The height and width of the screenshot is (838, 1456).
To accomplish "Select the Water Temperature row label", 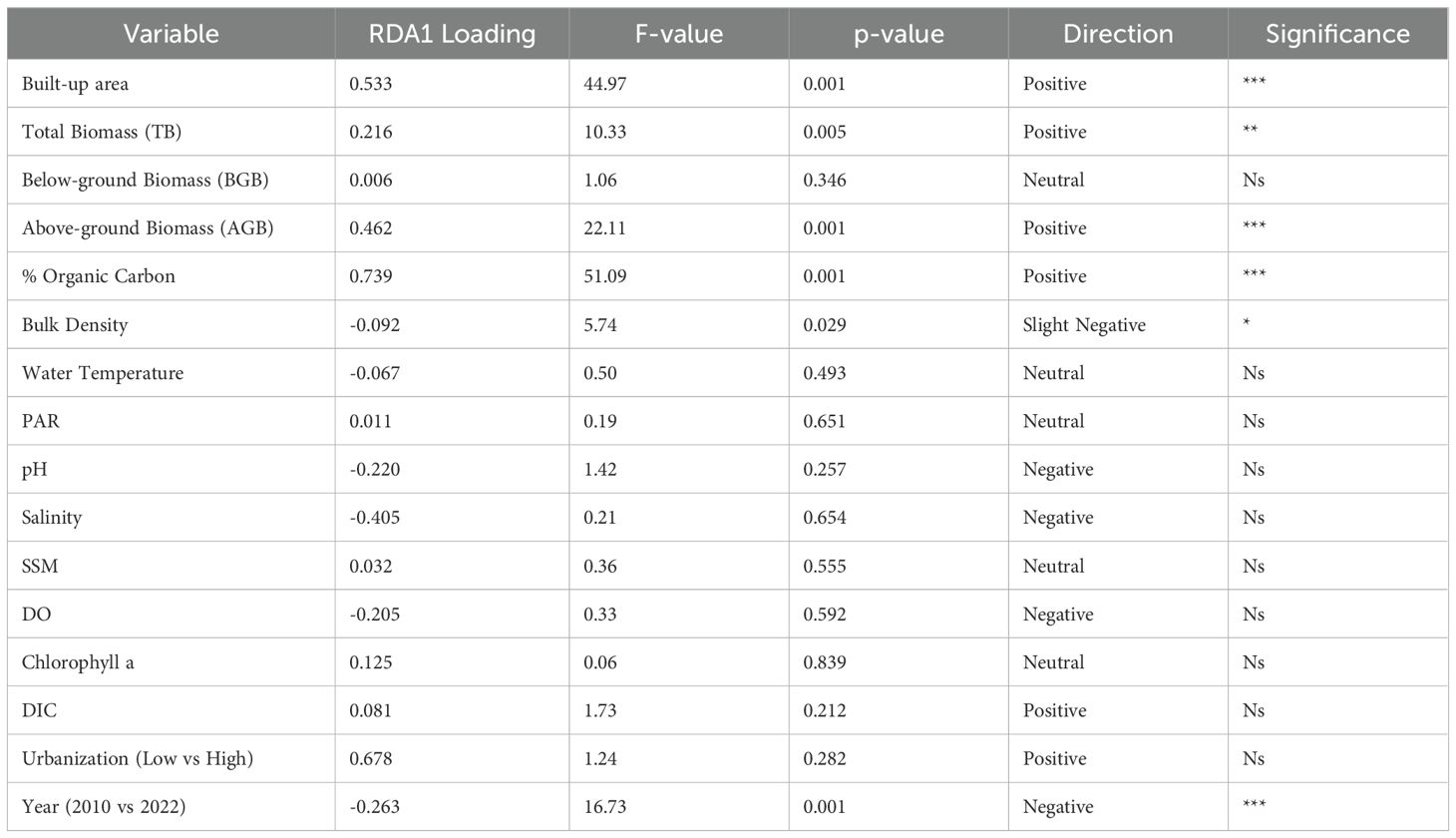I will (103, 373).
